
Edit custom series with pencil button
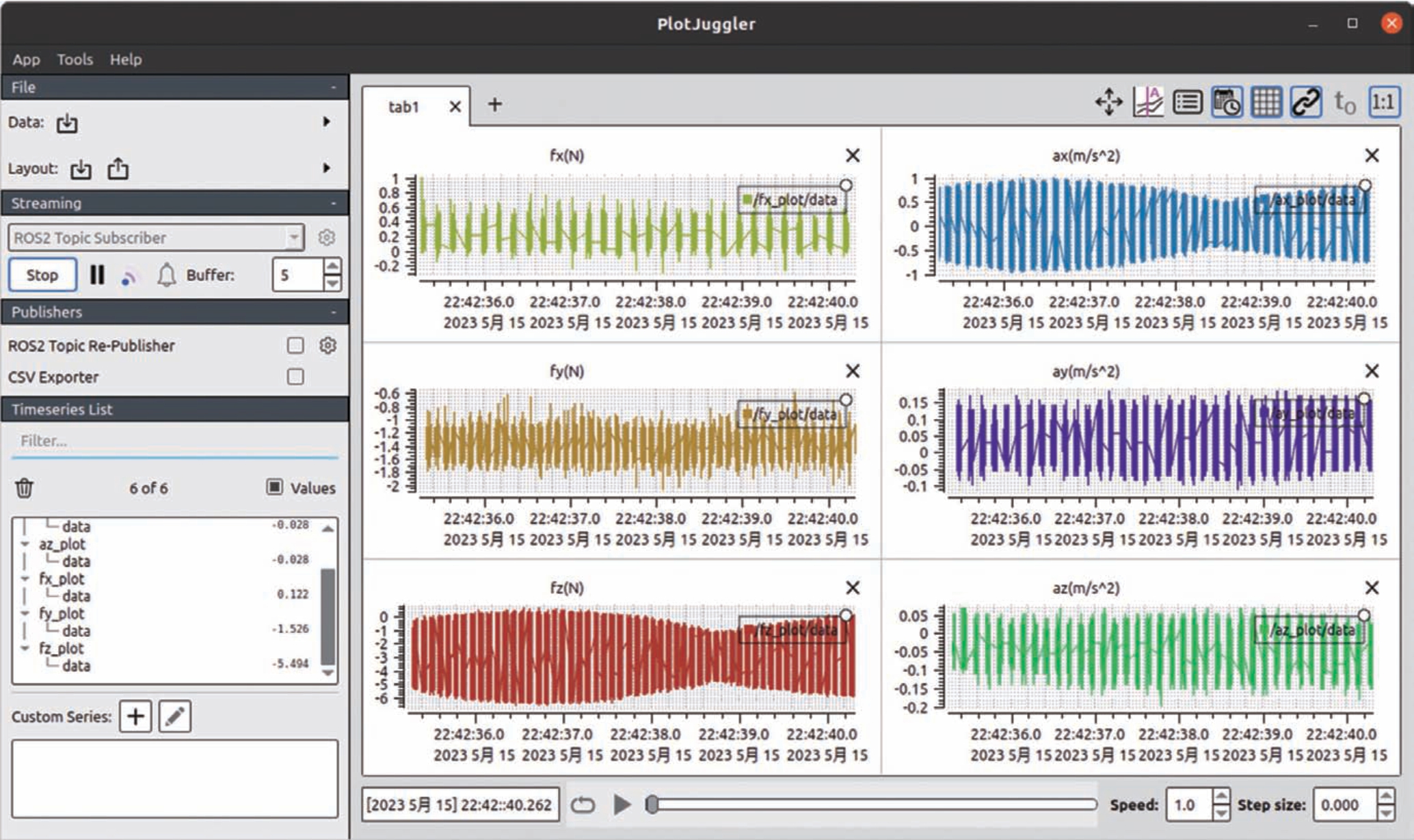174,716
